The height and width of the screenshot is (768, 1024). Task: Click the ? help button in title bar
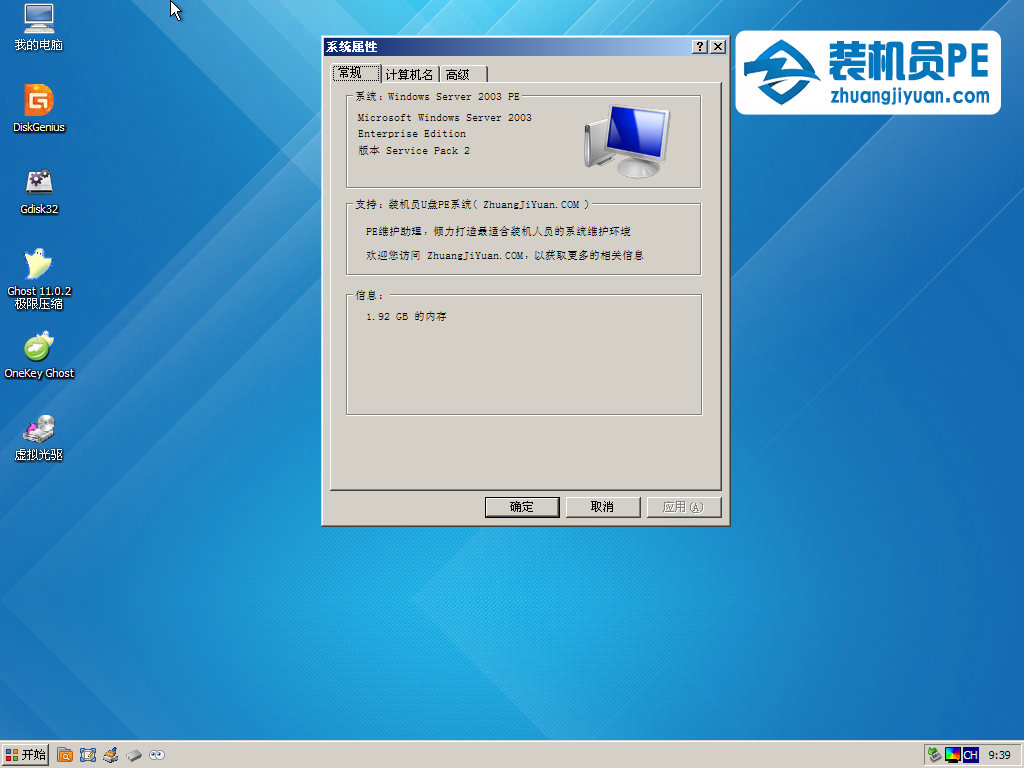pyautogui.click(x=699, y=46)
